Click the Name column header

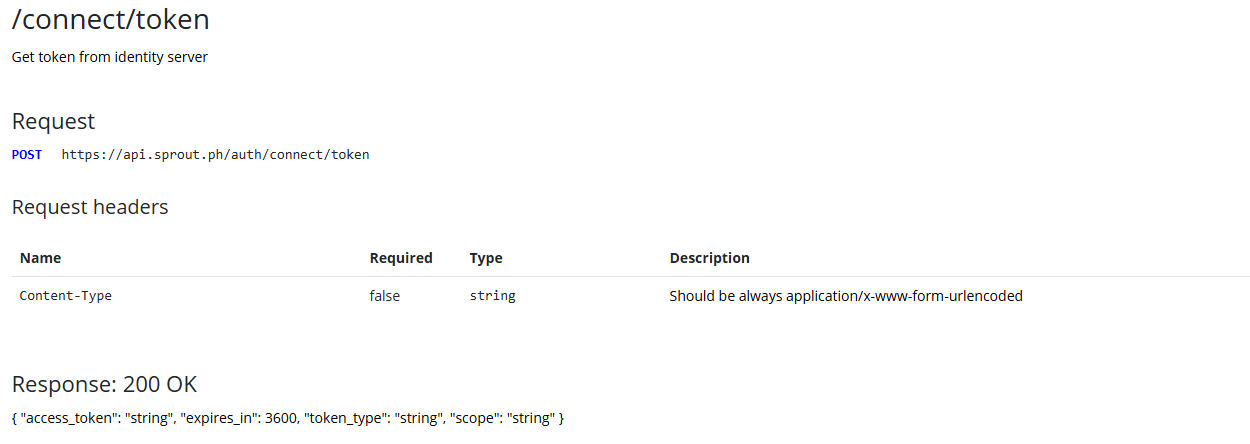pyautogui.click(x=40, y=258)
